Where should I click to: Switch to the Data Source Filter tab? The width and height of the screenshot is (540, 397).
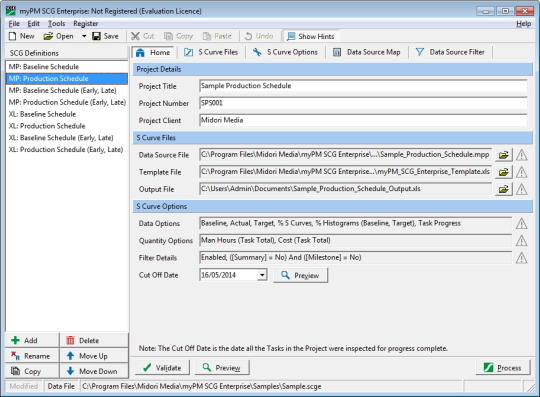coord(450,52)
